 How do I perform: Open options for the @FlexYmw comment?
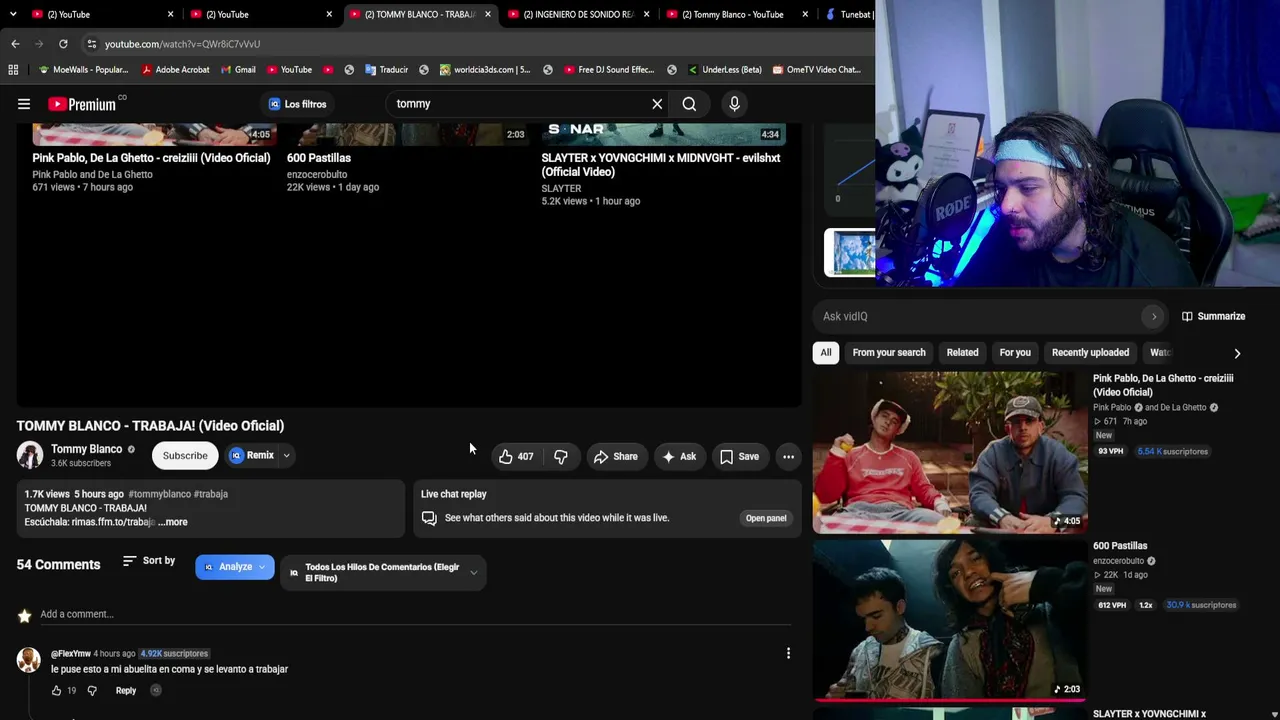pos(788,654)
